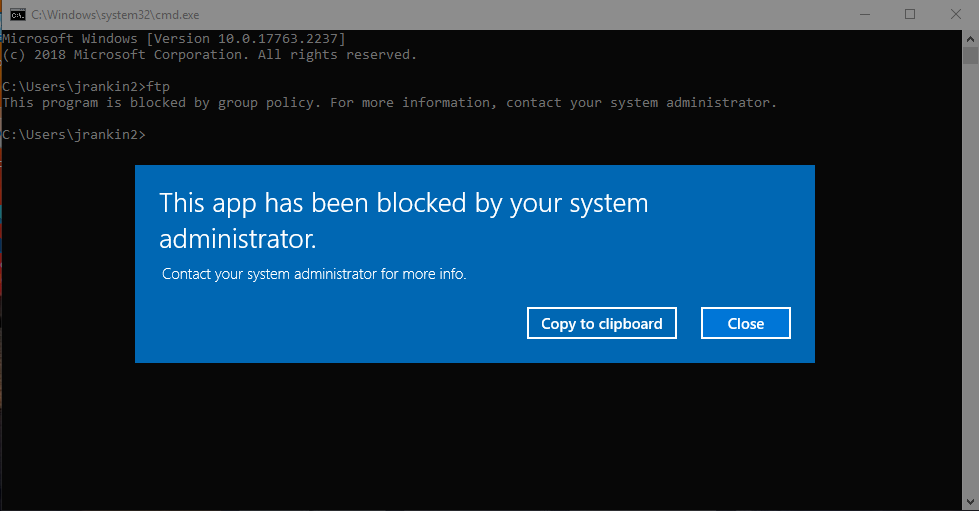Click the scrollbar down arrow
Viewport: 979px width, 511px height.
coord(970,502)
